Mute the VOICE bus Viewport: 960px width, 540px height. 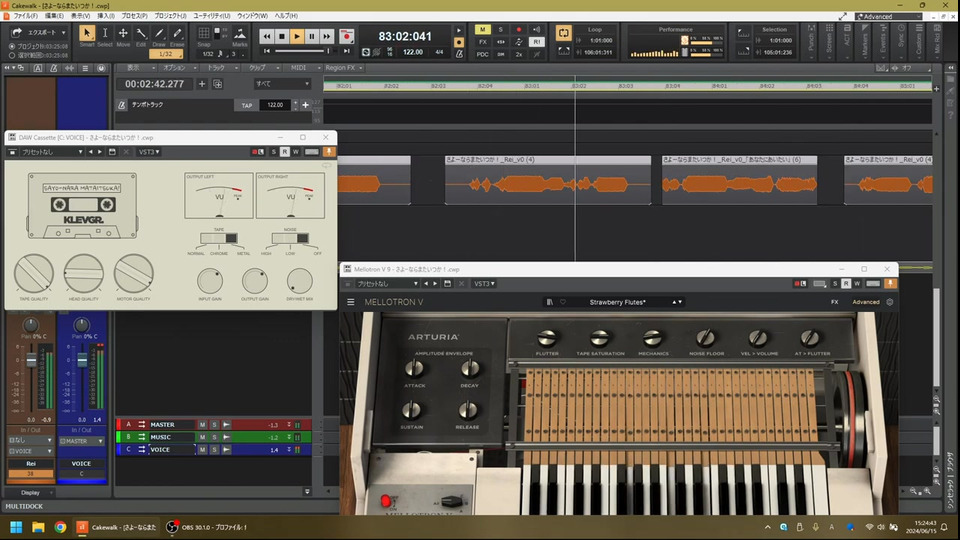[x=202, y=449]
